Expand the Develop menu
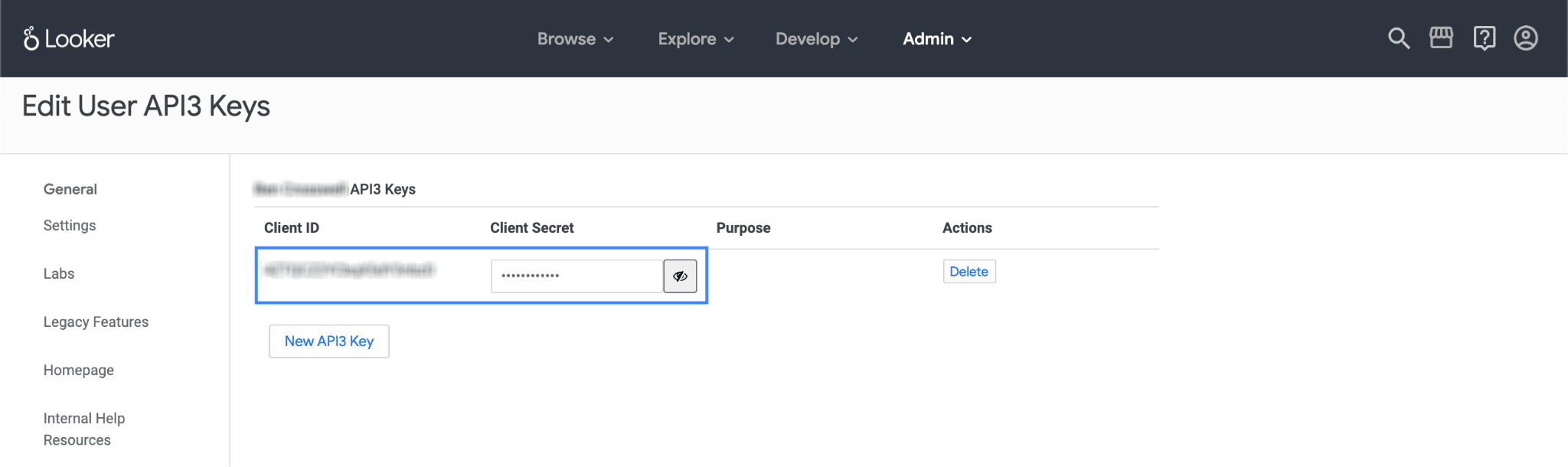Screen dimensions: 1568x467 tap(816, 39)
